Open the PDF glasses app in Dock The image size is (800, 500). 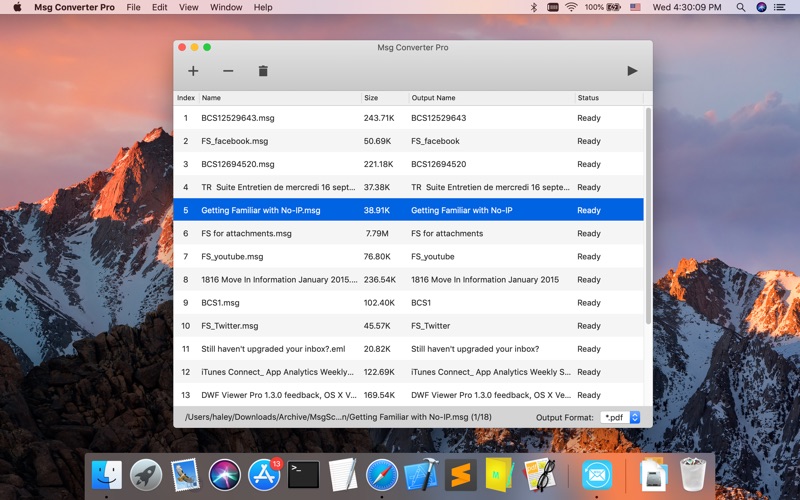[539, 474]
